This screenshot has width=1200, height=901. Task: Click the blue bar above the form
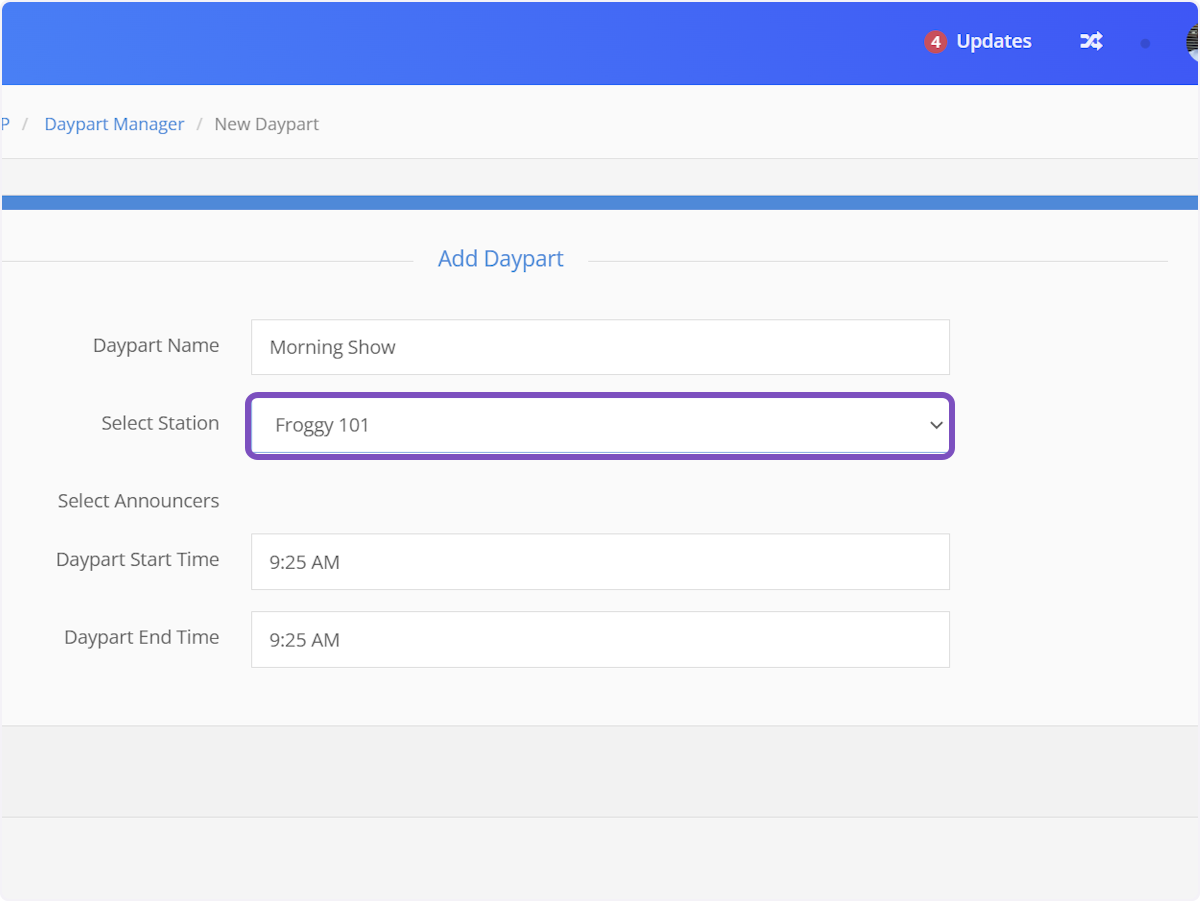click(600, 202)
